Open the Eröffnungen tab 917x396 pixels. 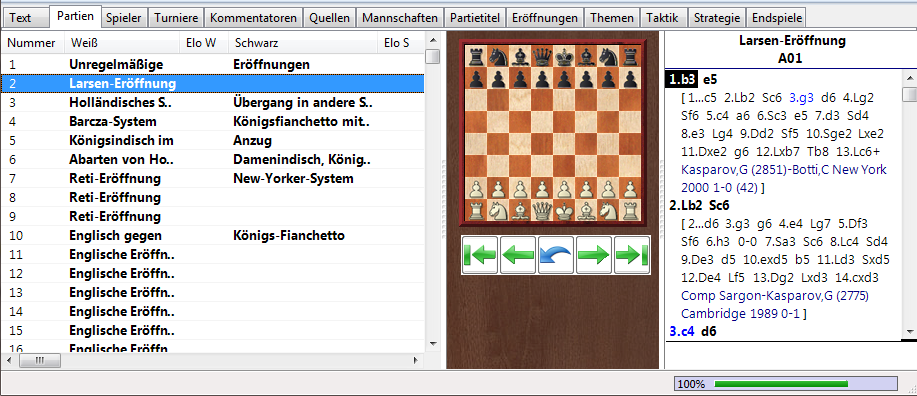click(544, 18)
